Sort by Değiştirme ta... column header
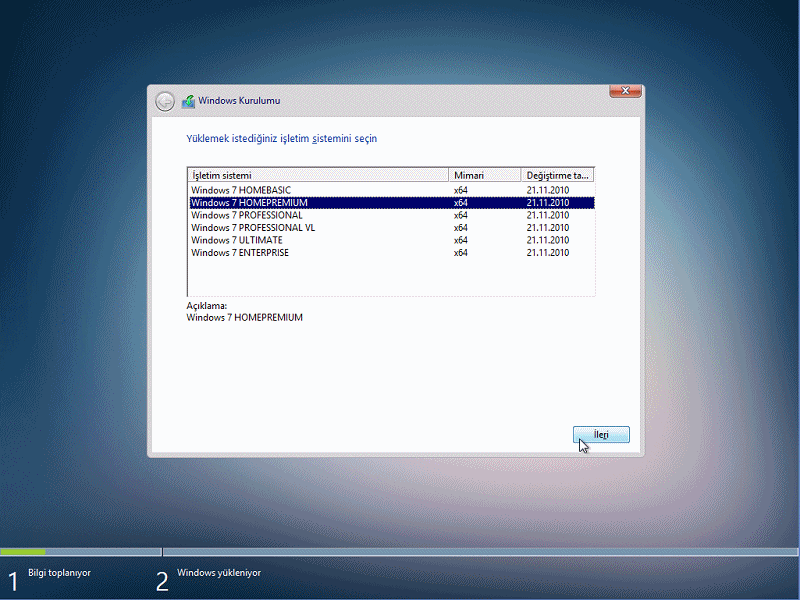 [x=557, y=175]
